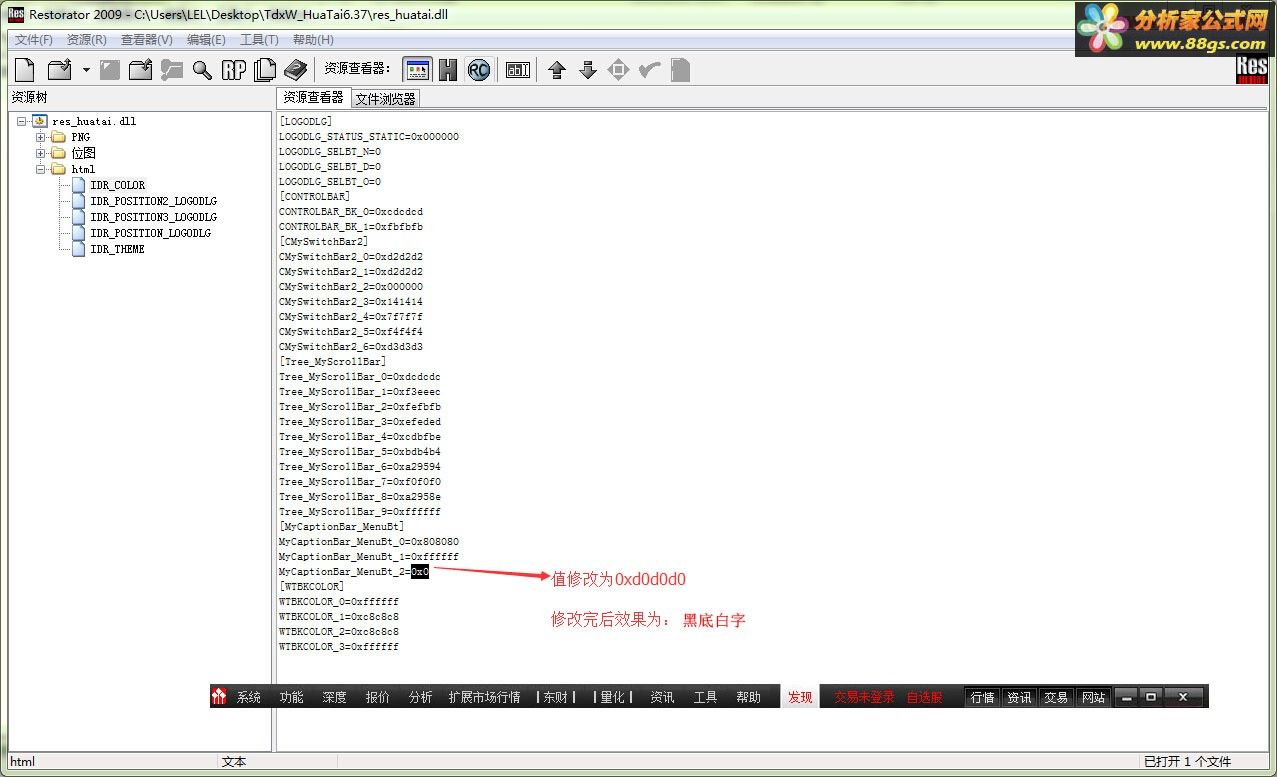Click the 资源树 panel header

point(29,97)
